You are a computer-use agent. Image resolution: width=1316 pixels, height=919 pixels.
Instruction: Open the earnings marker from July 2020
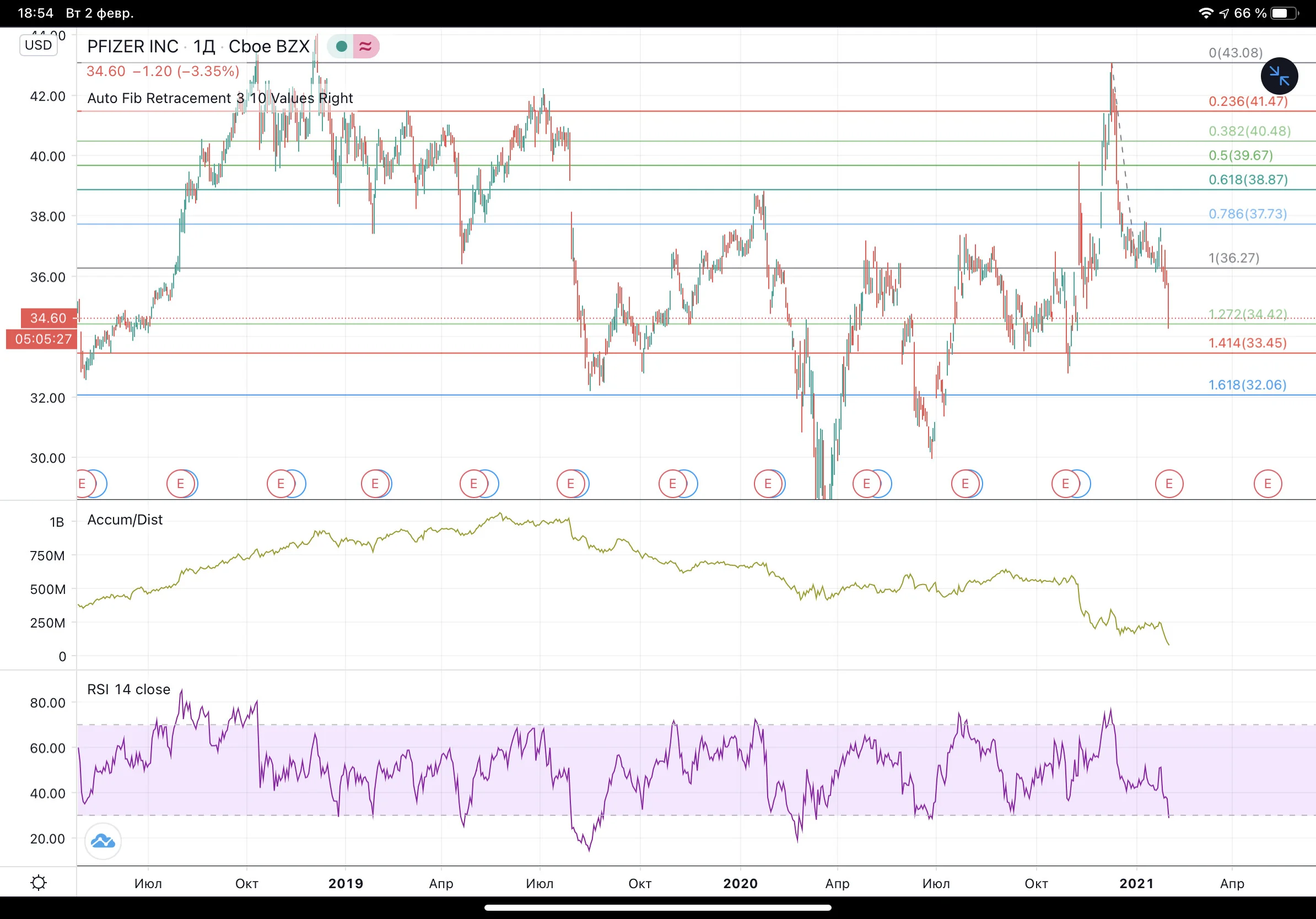965,484
